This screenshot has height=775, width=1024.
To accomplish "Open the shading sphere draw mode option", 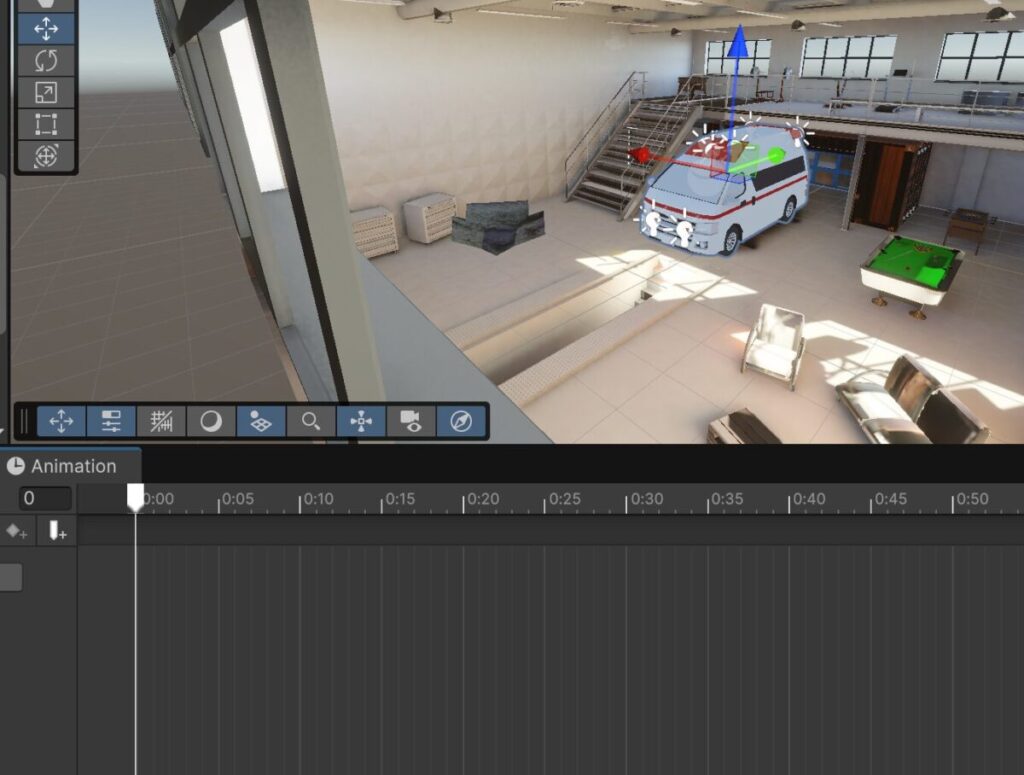I will coord(211,421).
